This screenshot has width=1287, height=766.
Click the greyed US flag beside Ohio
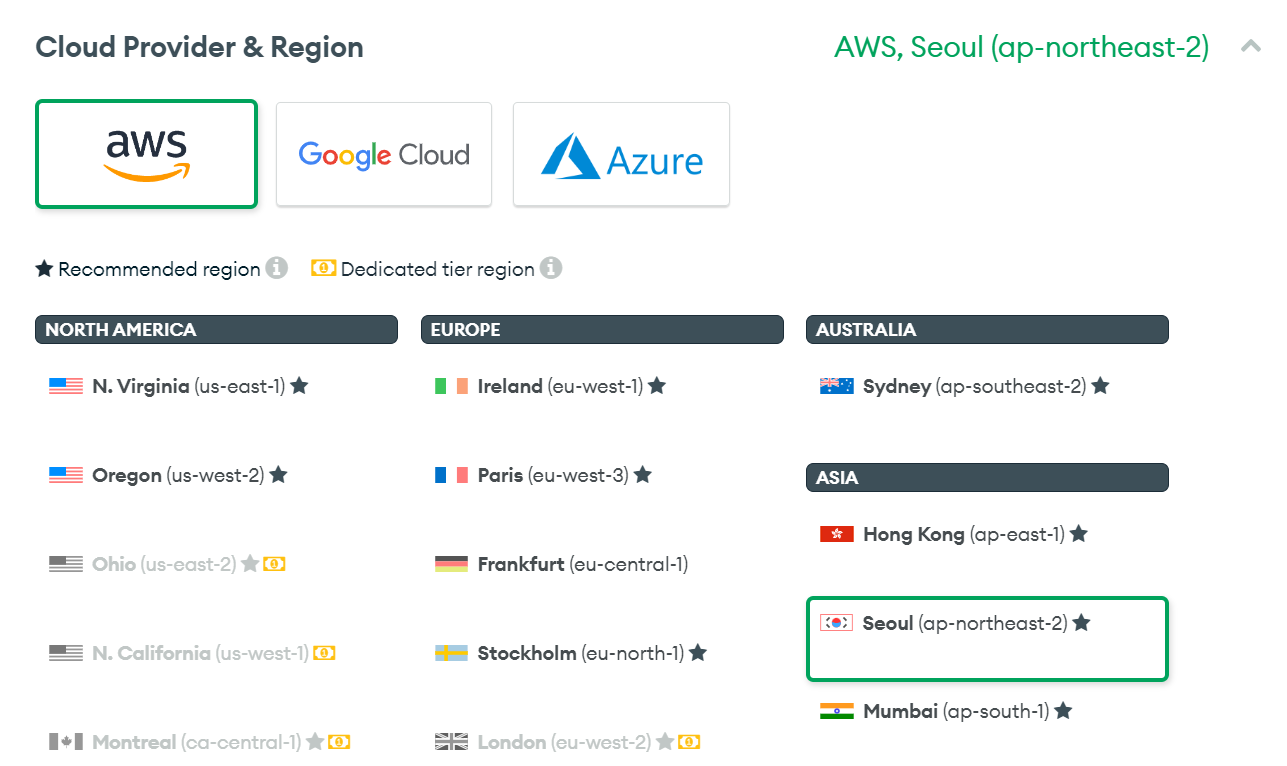(66, 564)
